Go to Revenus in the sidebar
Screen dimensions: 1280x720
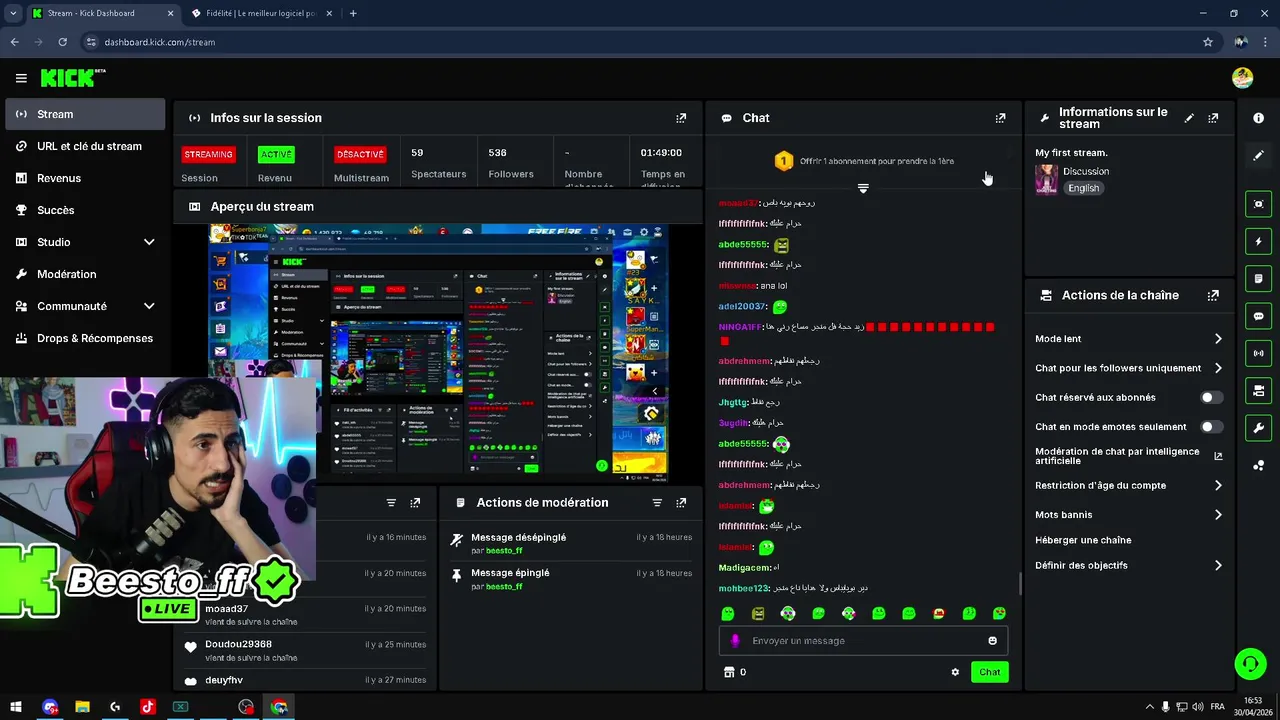pyautogui.click(x=86, y=178)
